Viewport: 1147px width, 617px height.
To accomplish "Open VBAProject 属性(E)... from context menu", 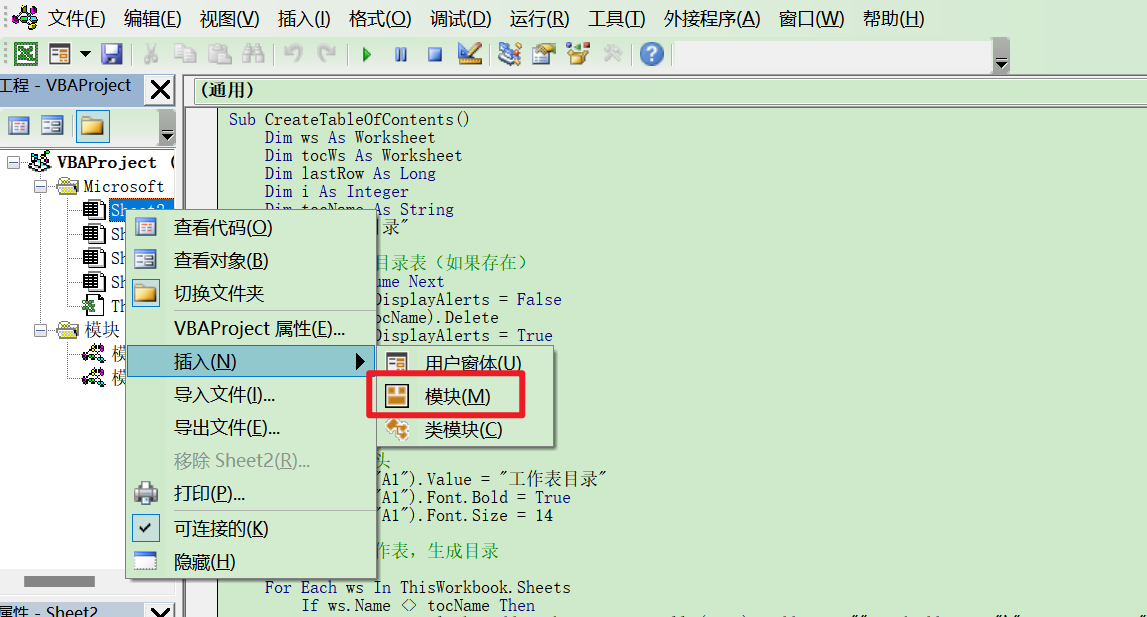I will point(252,329).
